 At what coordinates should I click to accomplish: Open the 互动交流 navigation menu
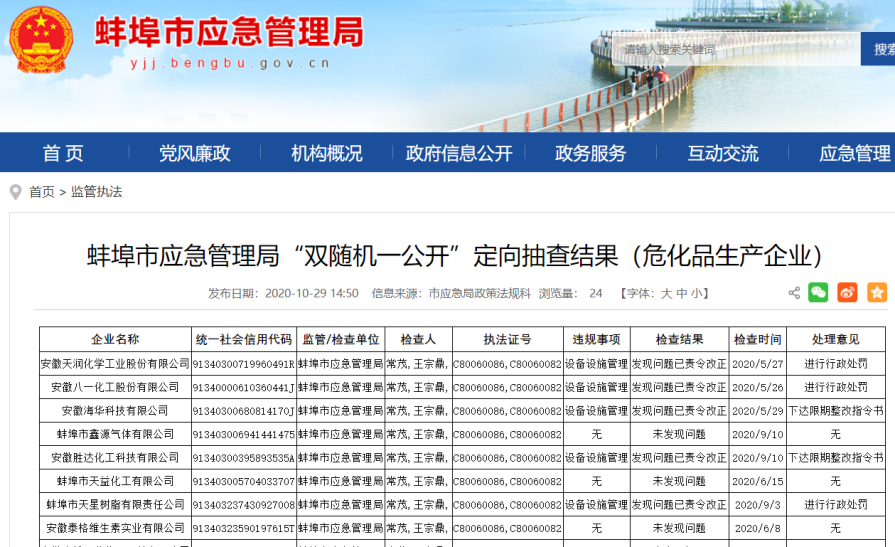coord(723,153)
